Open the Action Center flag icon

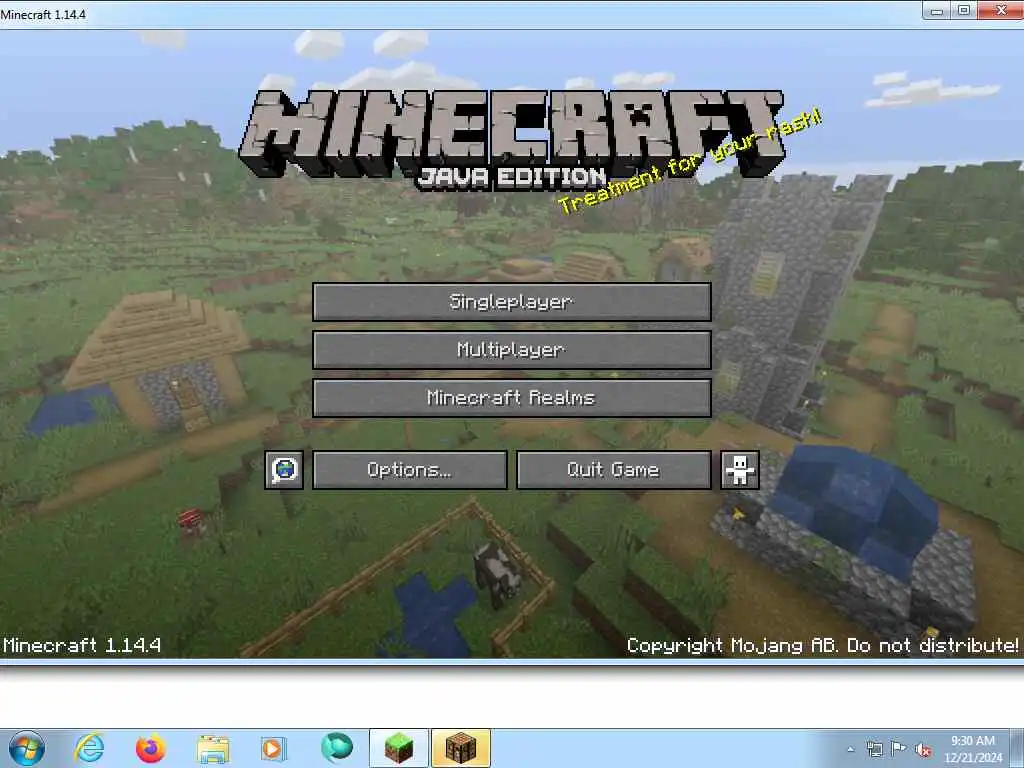click(899, 749)
